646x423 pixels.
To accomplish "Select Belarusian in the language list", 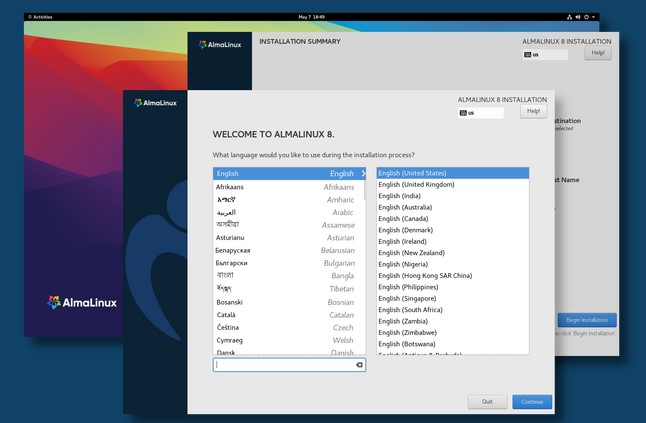I will click(x=288, y=250).
